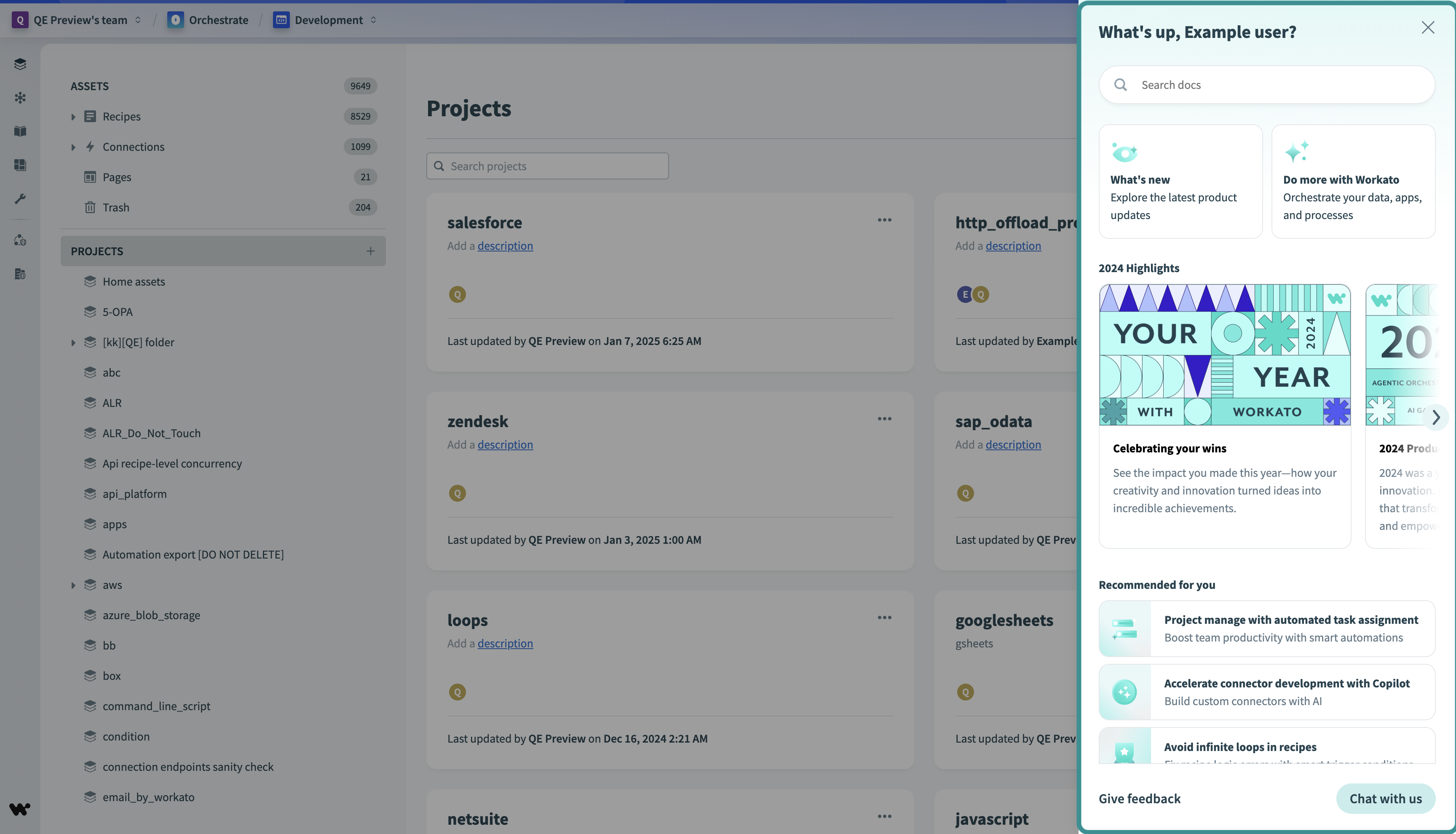The height and width of the screenshot is (834, 1456).
Task: Open the QE Preview's team switcher dropdown
Action: [x=137, y=20]
